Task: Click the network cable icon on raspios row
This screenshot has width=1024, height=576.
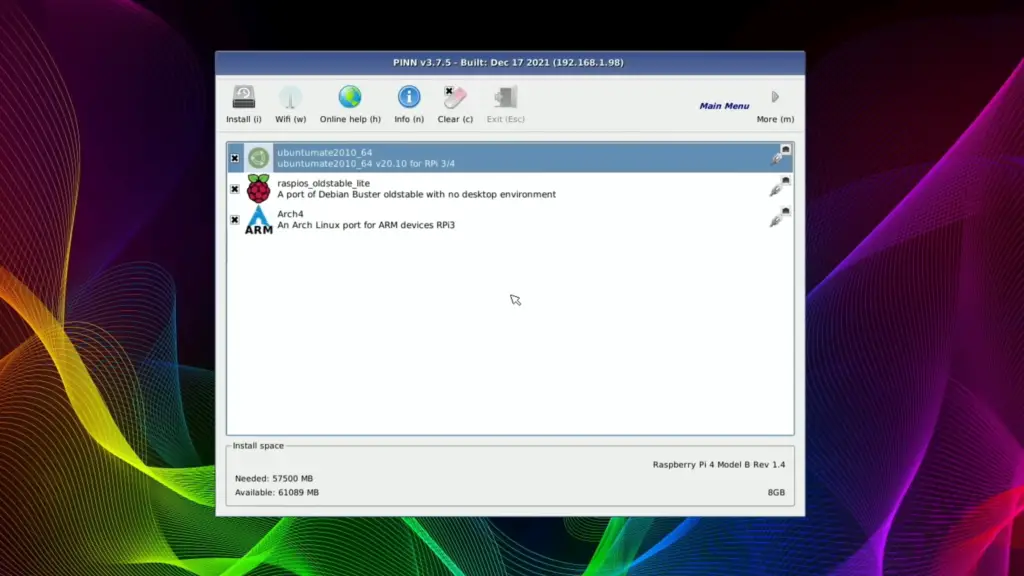Action: point(780,187)
